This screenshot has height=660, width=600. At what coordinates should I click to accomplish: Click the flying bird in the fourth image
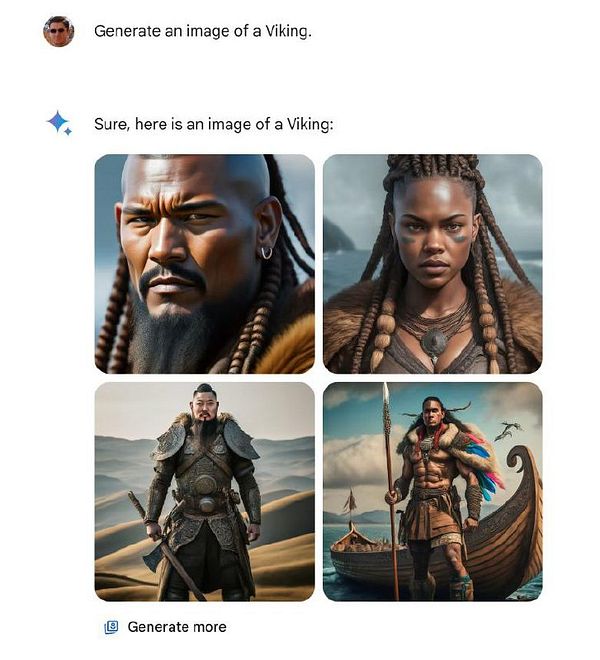(x=509, y=430)
